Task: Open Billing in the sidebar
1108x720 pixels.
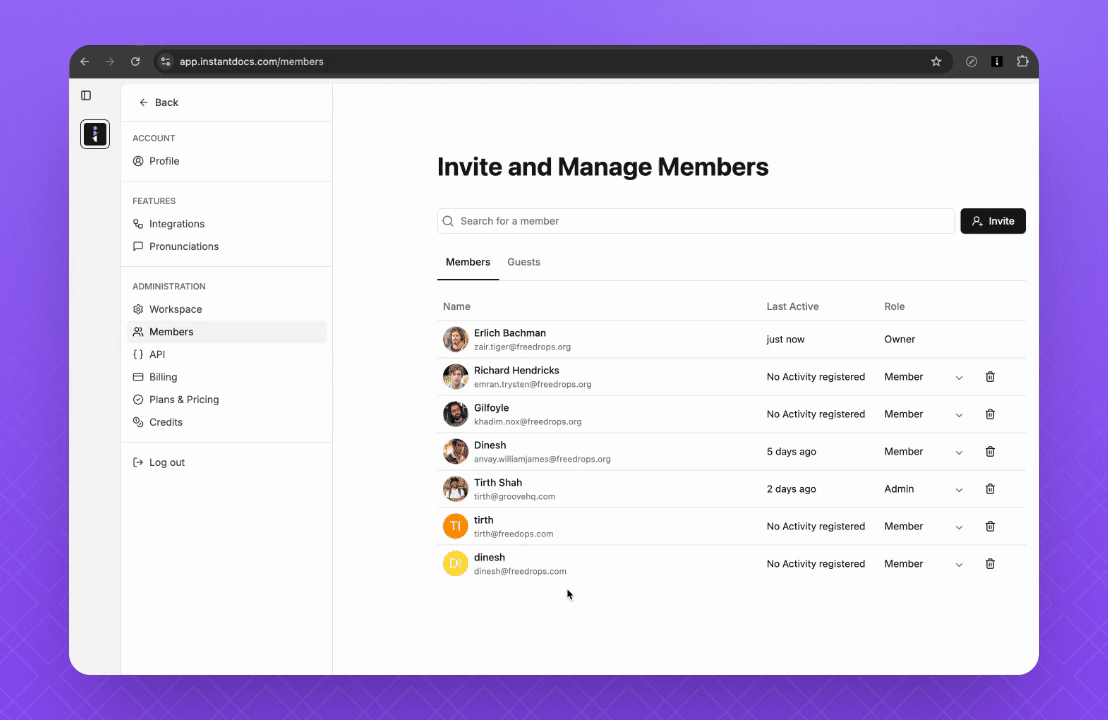Action: click(x=227, y=377)
